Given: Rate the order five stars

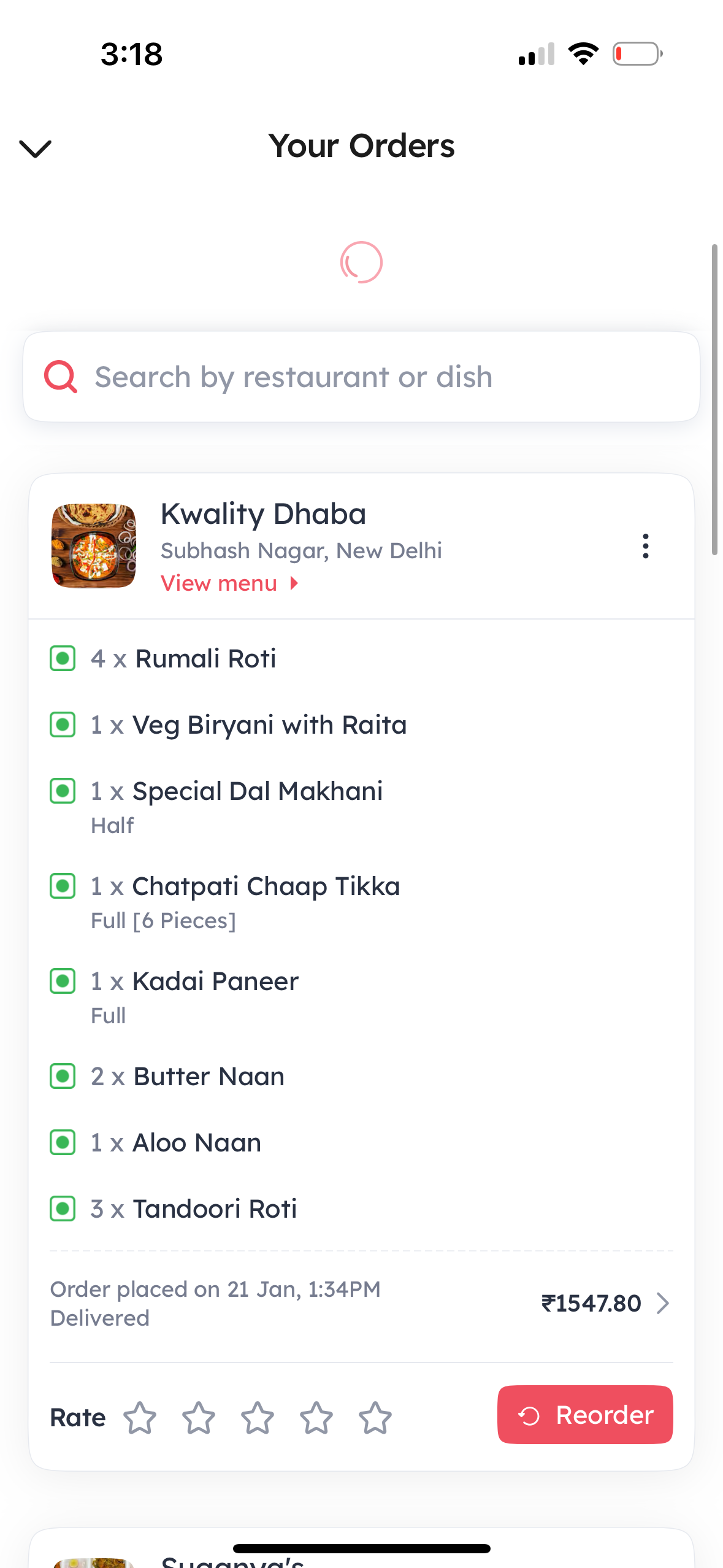Looking at the screenshot, I should [375, 1418].
